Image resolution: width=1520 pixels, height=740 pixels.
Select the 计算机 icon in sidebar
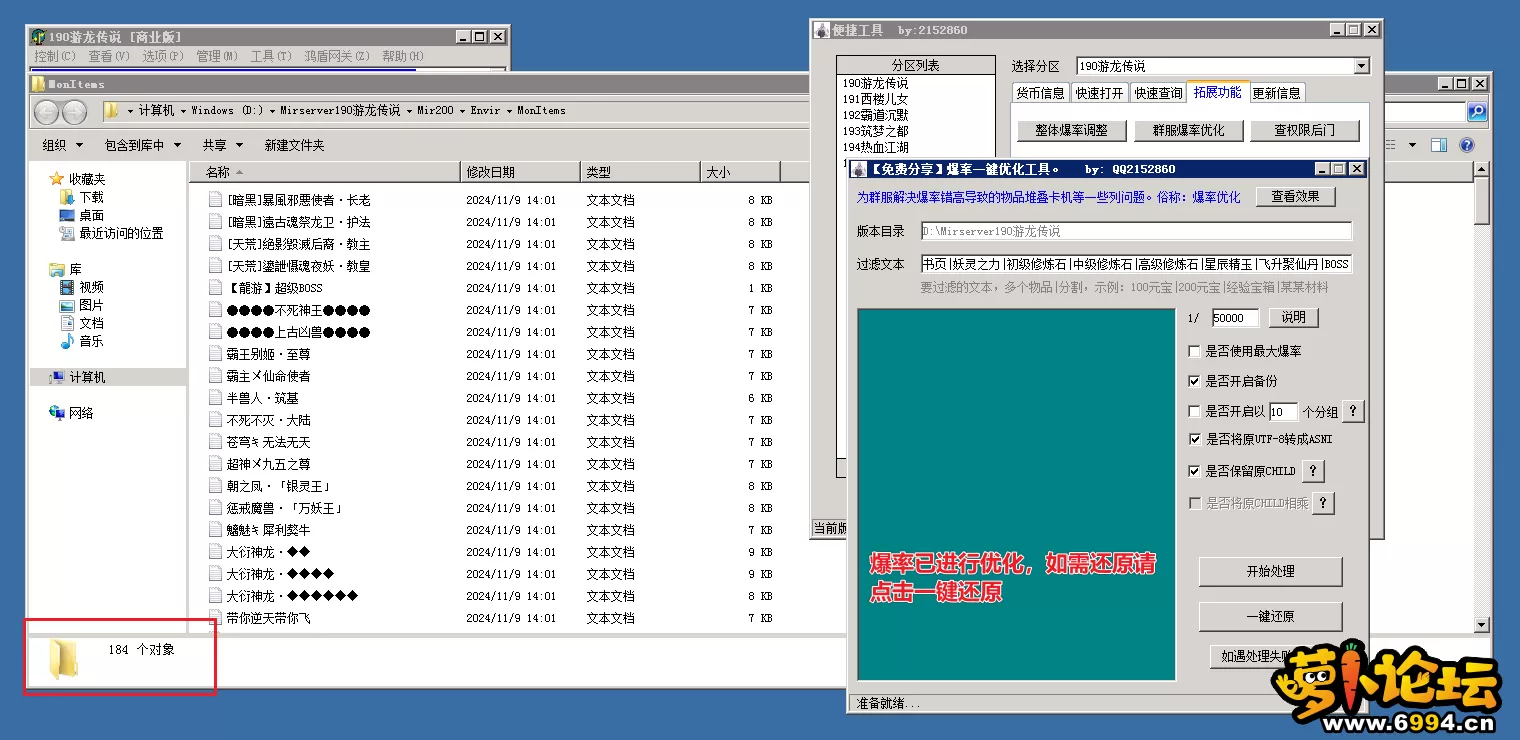click(x=57, y=377)
